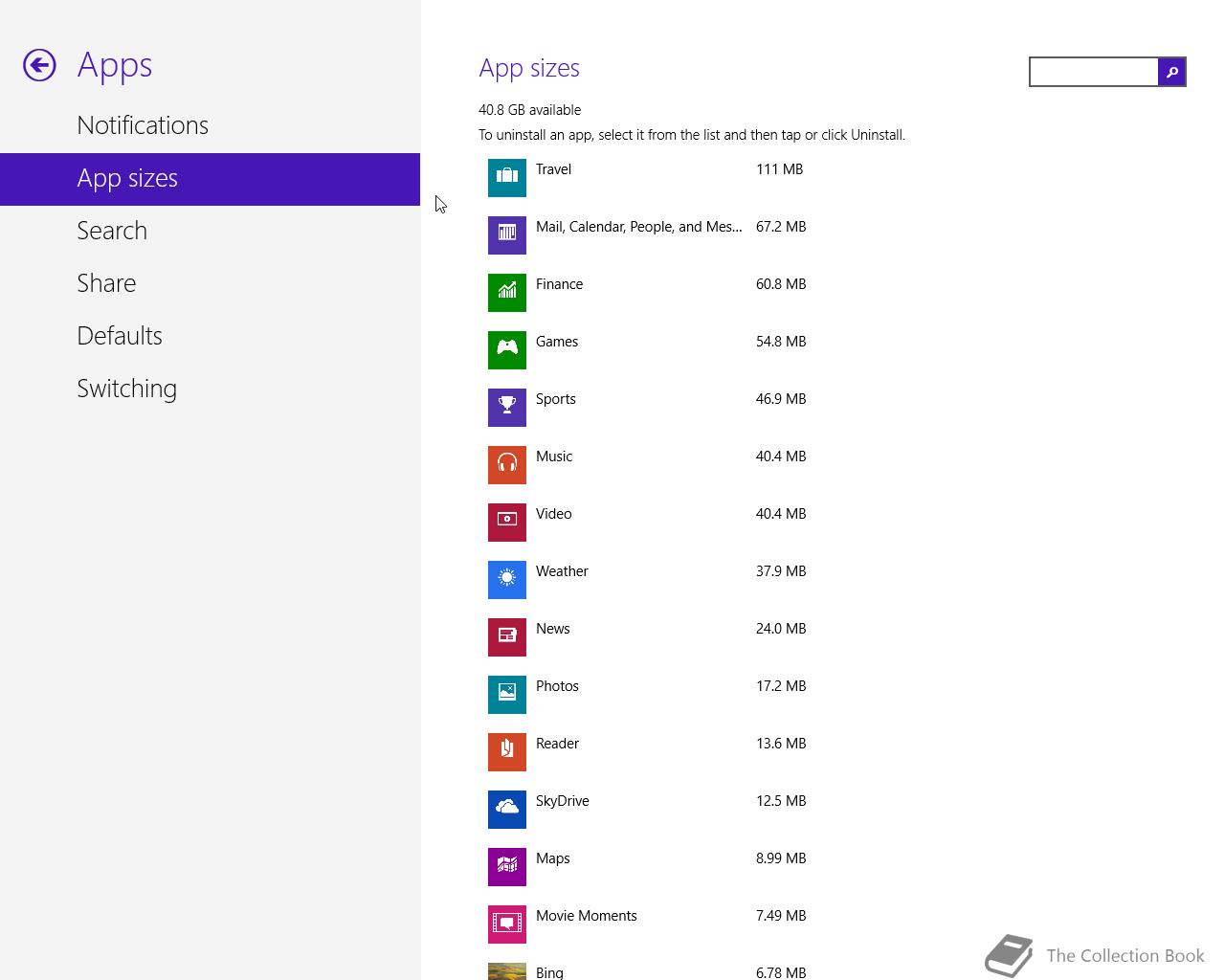
Task: Click the Mail, Calendar, People icon
Action: tap(507, 235)
